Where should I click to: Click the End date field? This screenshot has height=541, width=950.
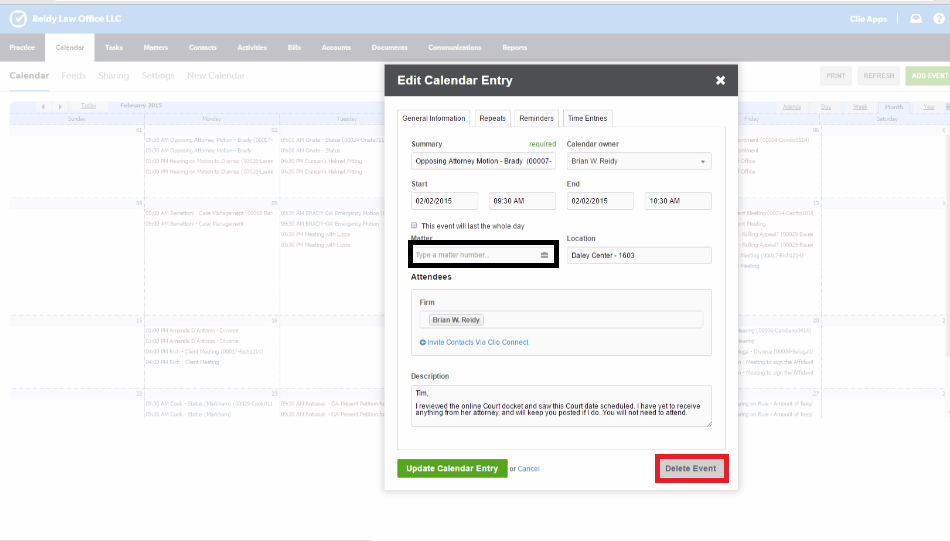600,201
